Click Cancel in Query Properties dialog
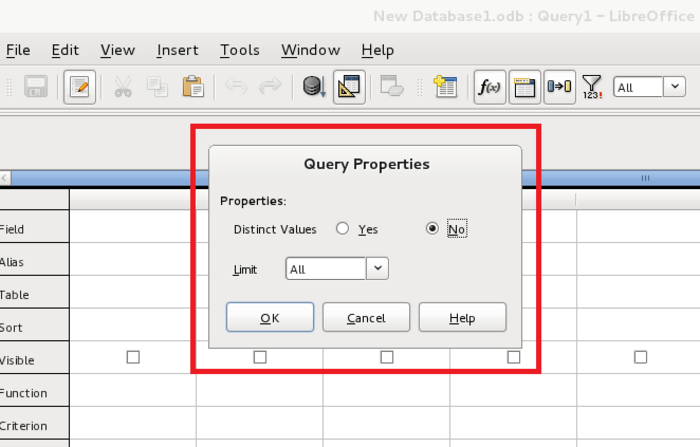The height and width of the screenshot is (447, 700). click(366, 317)
